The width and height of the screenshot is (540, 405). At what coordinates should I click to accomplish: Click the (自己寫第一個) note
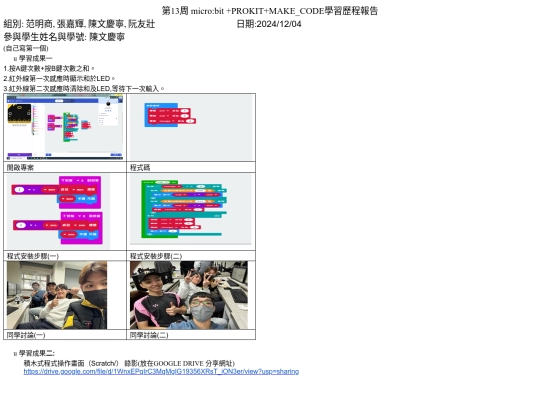(26, 48)
